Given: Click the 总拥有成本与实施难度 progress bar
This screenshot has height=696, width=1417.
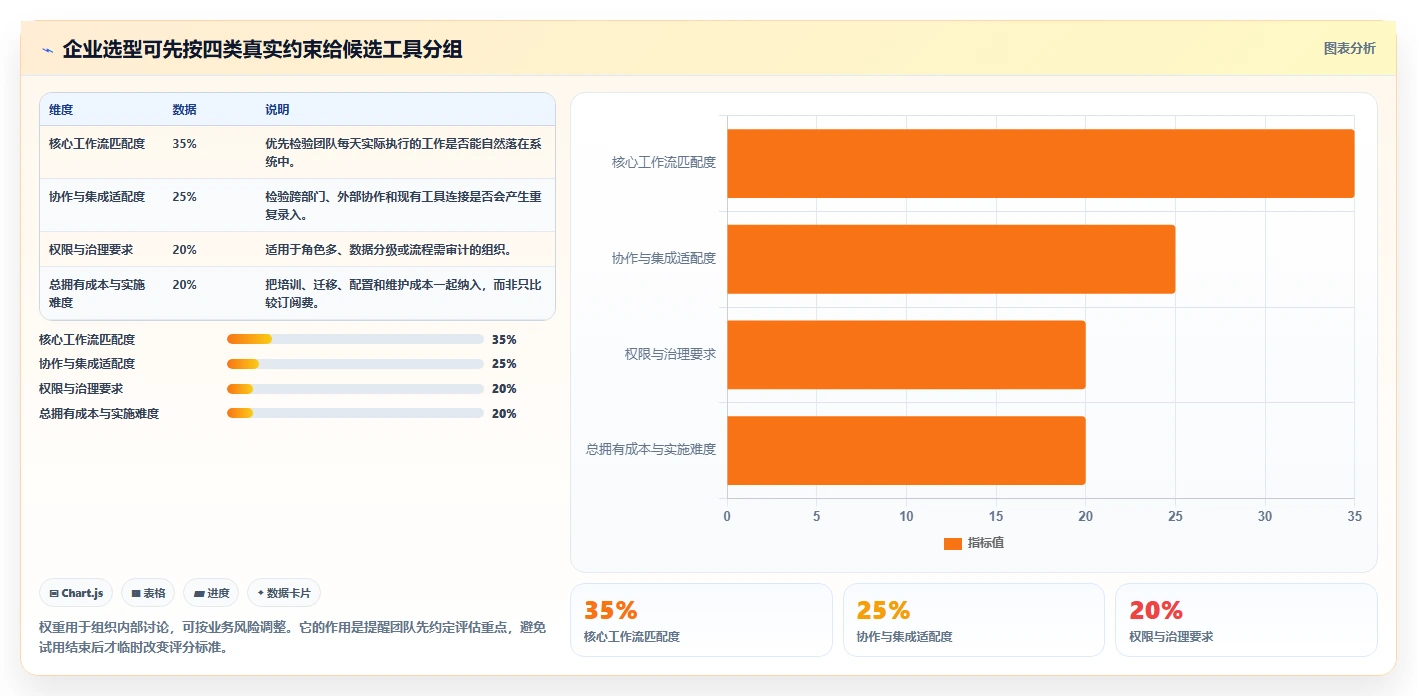Looking at the screenshot, I should pyautogui.click(x=355, y=413).
